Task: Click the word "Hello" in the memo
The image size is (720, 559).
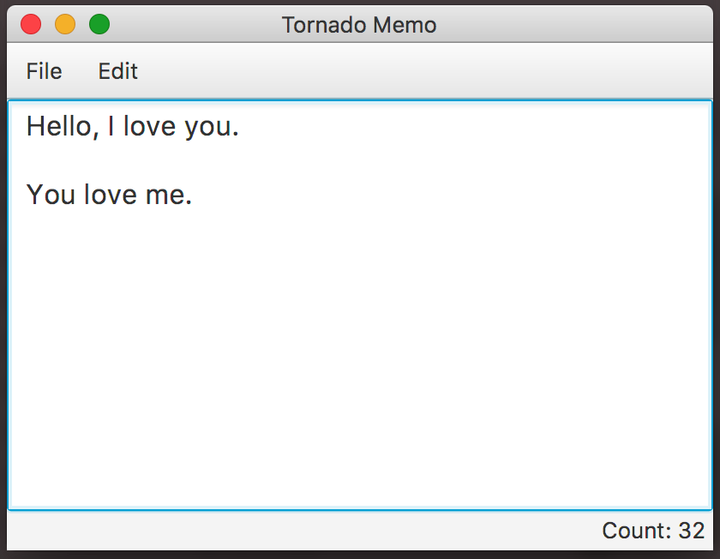Action: click(x=59, y=126)
